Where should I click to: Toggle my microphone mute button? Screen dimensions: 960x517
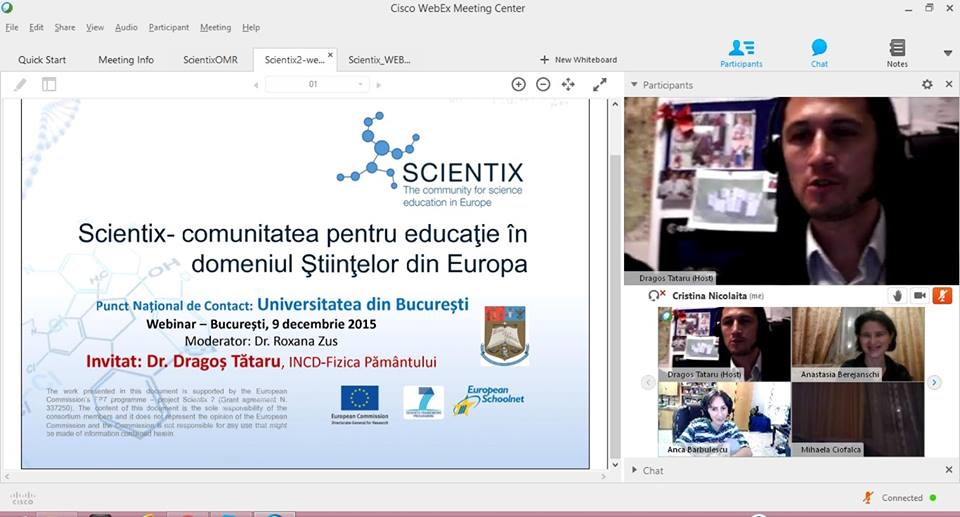pos(942,296)
